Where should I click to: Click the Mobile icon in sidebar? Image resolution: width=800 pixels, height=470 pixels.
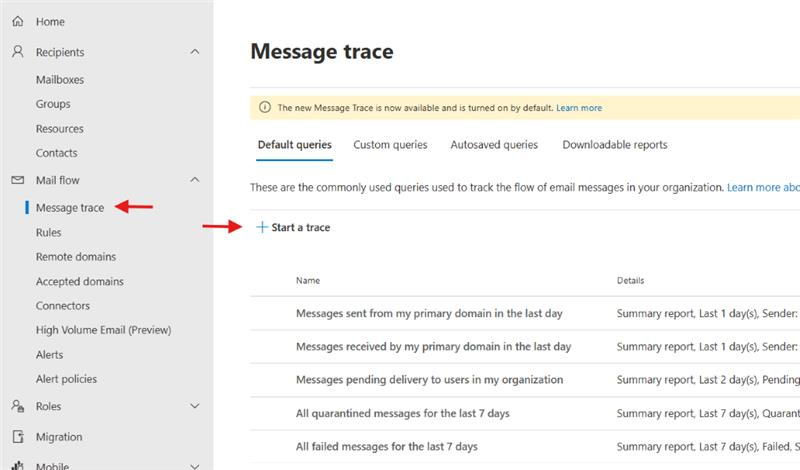tap(18, 465)
